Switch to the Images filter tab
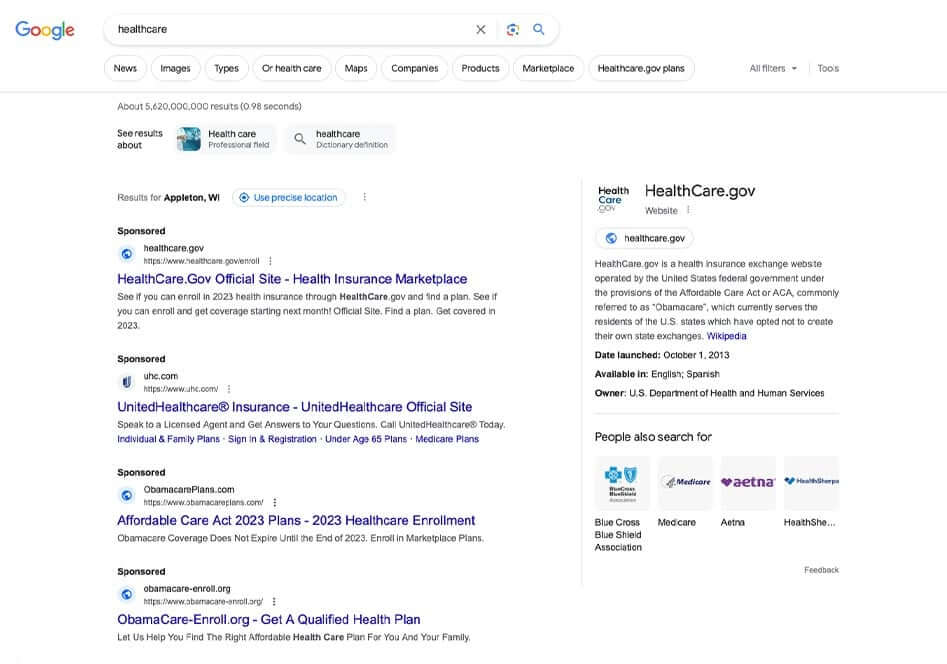This screenshot has height=664, width=947. [175, 68]
